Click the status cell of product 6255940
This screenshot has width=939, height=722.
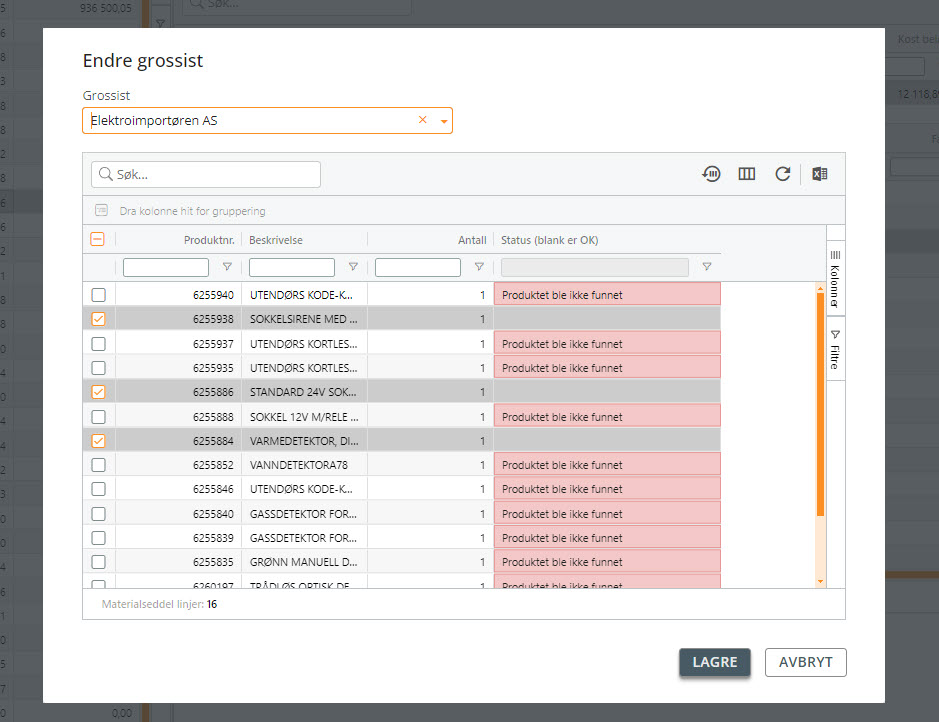(607, 295)
